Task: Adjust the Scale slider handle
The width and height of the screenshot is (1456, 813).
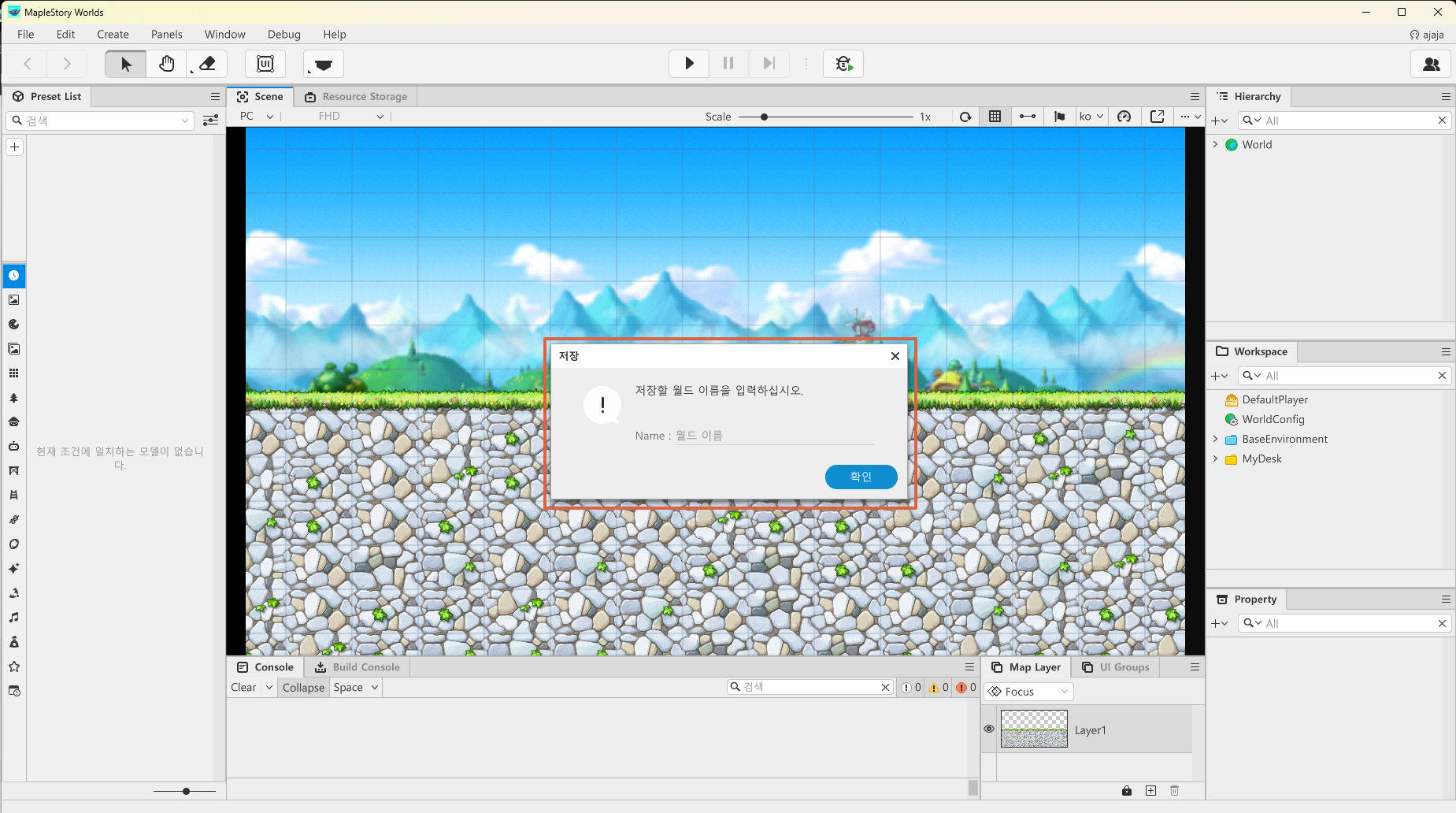Action: click(x=764, y=117)
